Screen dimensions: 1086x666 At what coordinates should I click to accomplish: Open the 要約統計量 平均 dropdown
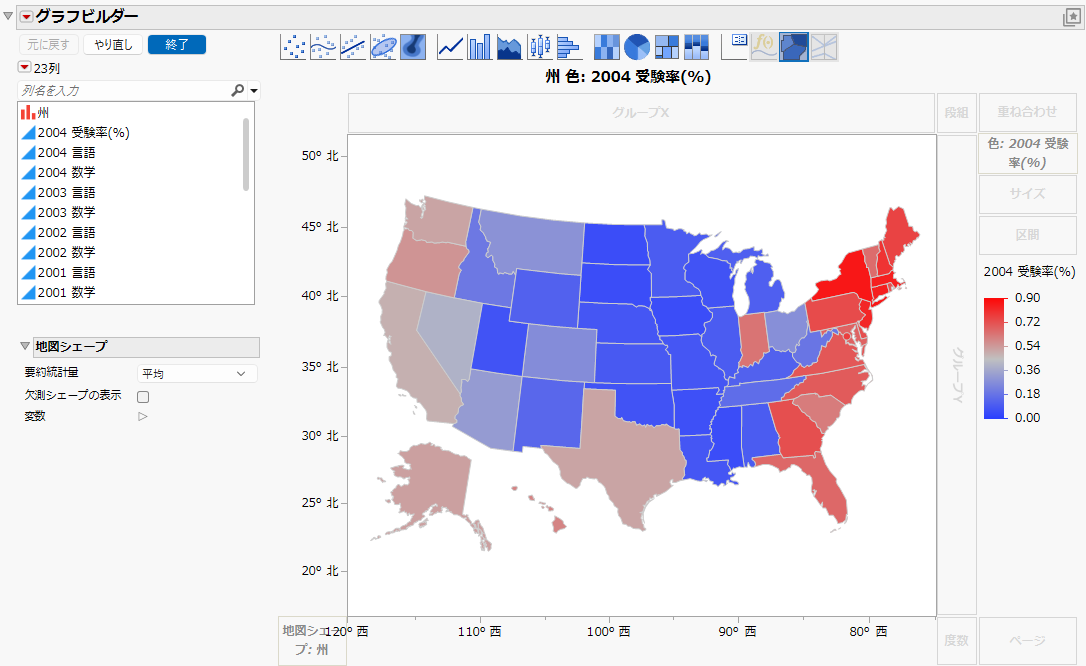pyautogui.click(x=197, y=373)
